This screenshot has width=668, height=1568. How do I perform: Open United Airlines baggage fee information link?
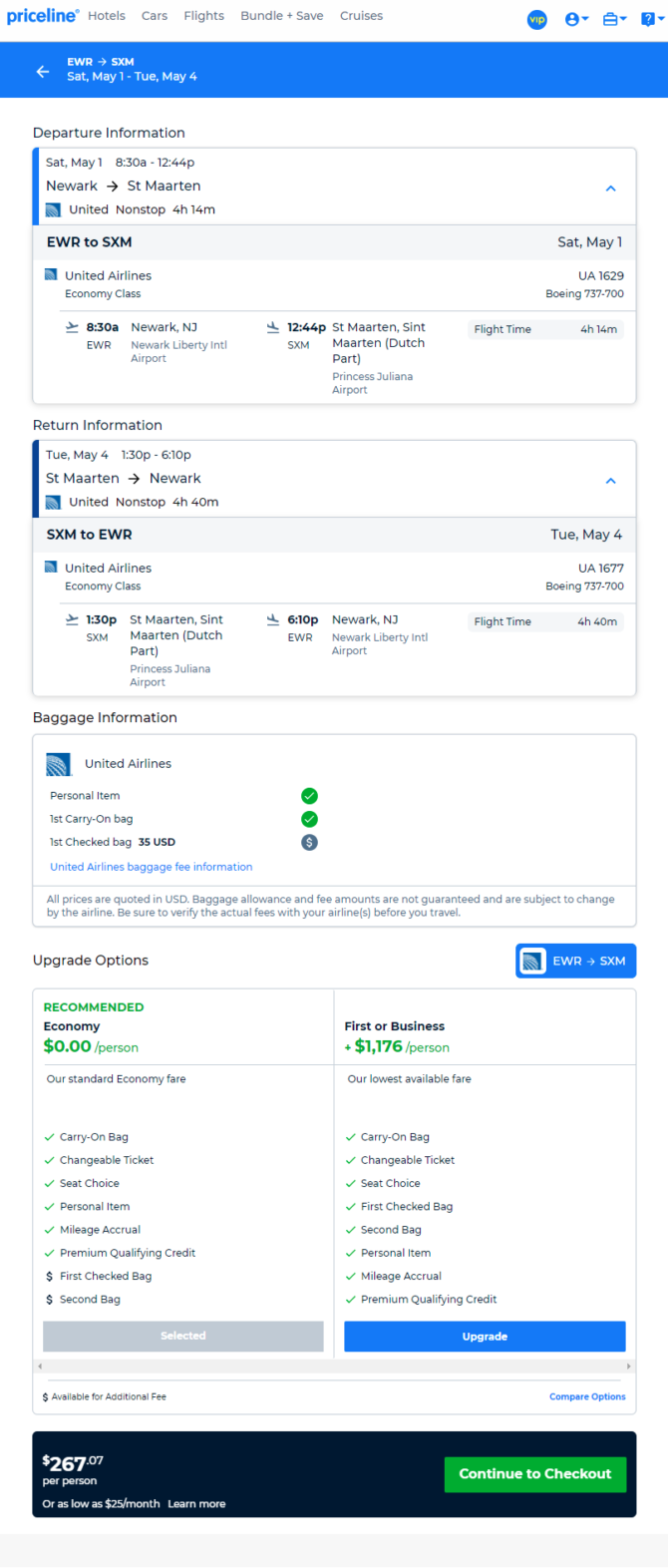(x=152, y=867)
